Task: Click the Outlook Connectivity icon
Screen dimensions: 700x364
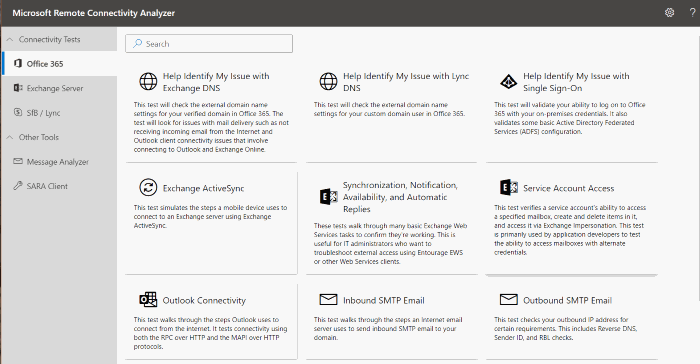Action: click(148, 300)
